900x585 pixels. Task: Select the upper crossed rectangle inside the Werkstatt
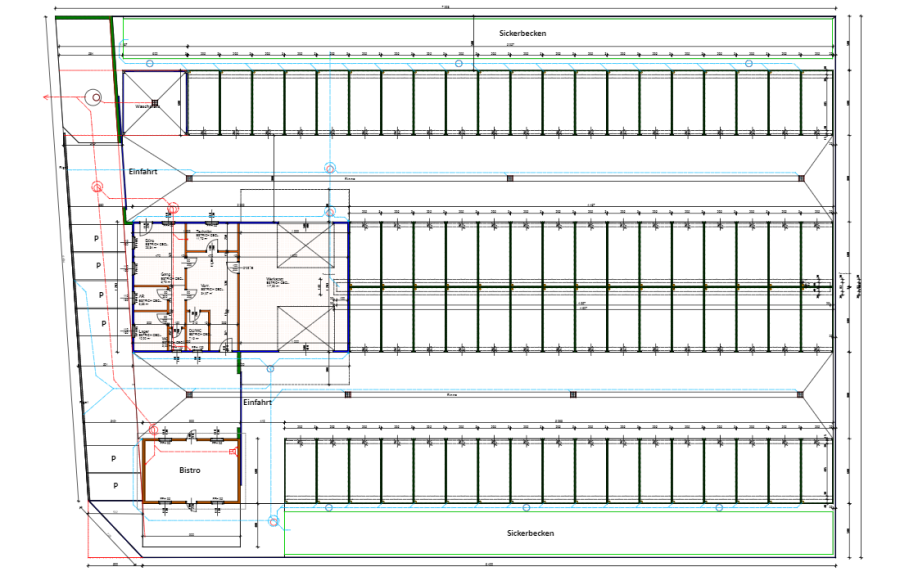(x=305, y=245)
